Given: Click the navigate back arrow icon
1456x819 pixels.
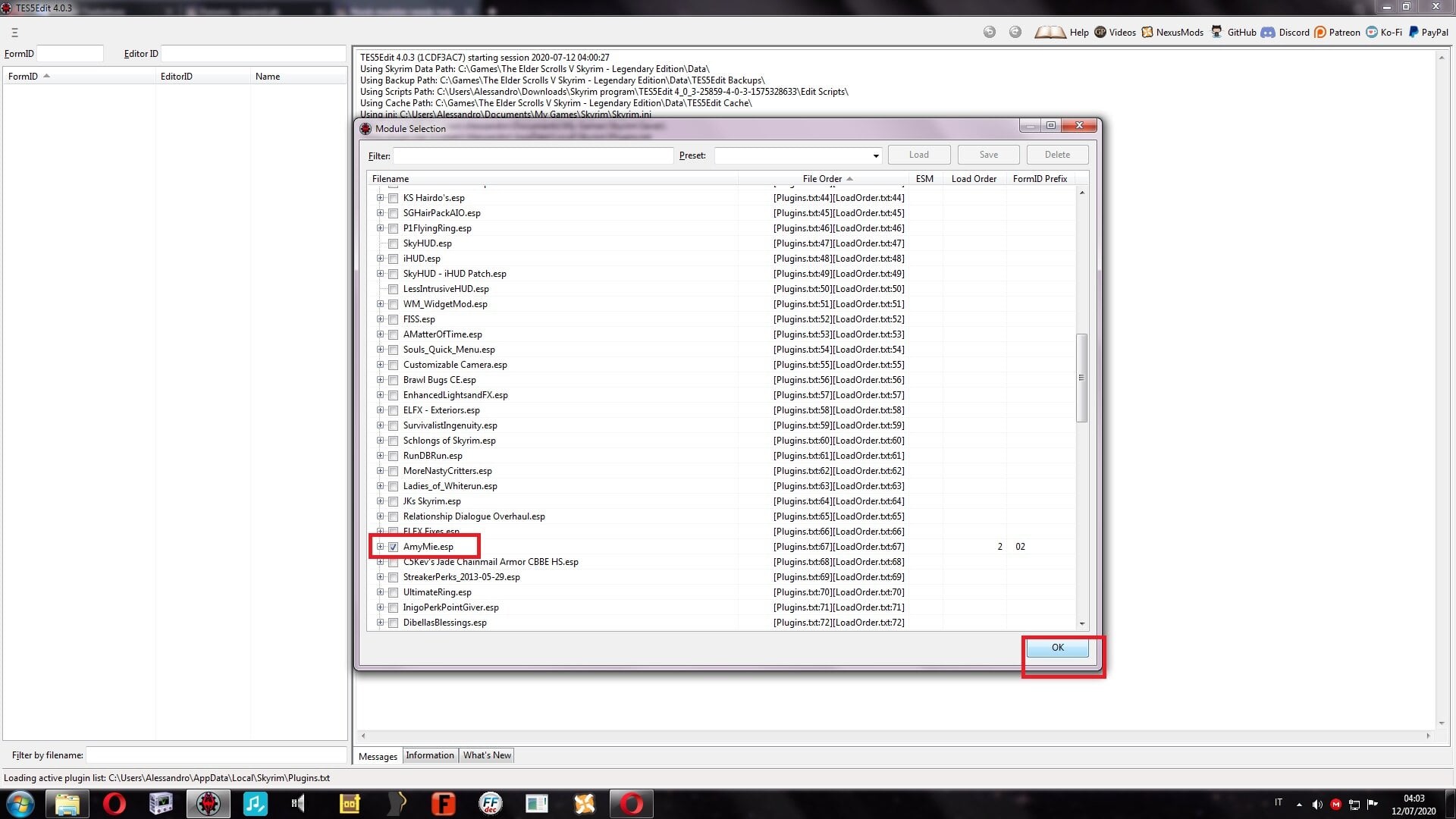Looking at the screenshot, I should (990, 32).
